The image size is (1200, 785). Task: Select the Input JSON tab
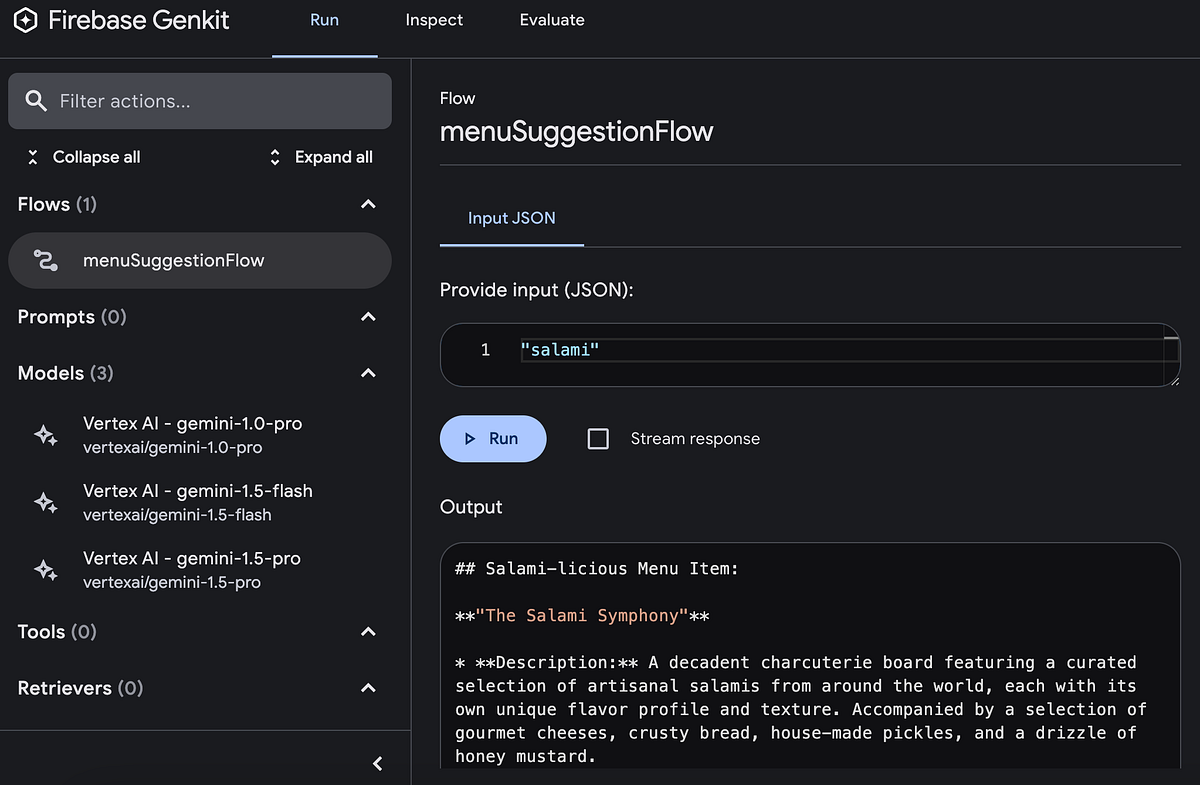512,218
